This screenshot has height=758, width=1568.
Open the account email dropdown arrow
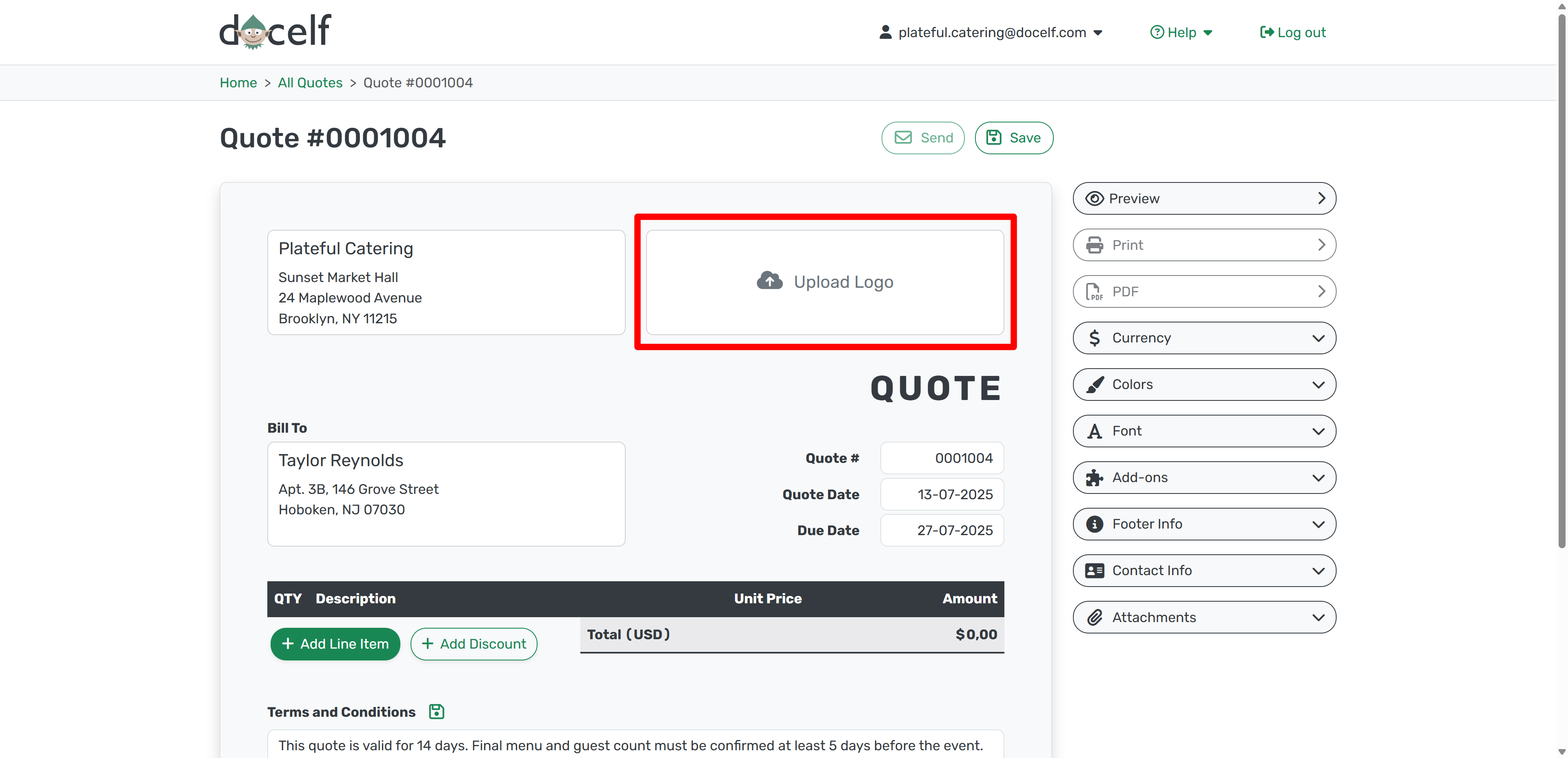click(x=1097, y=33)
